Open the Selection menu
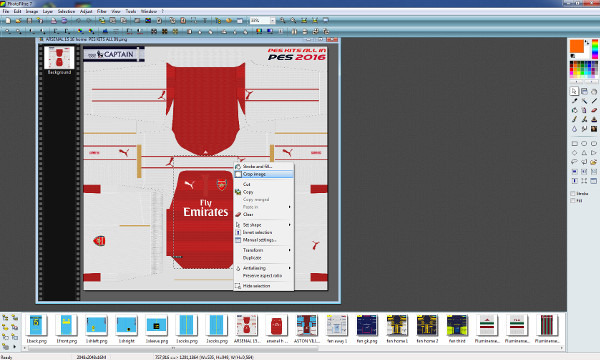This screenshot has width=600, height=360. [x=66, y=11]
